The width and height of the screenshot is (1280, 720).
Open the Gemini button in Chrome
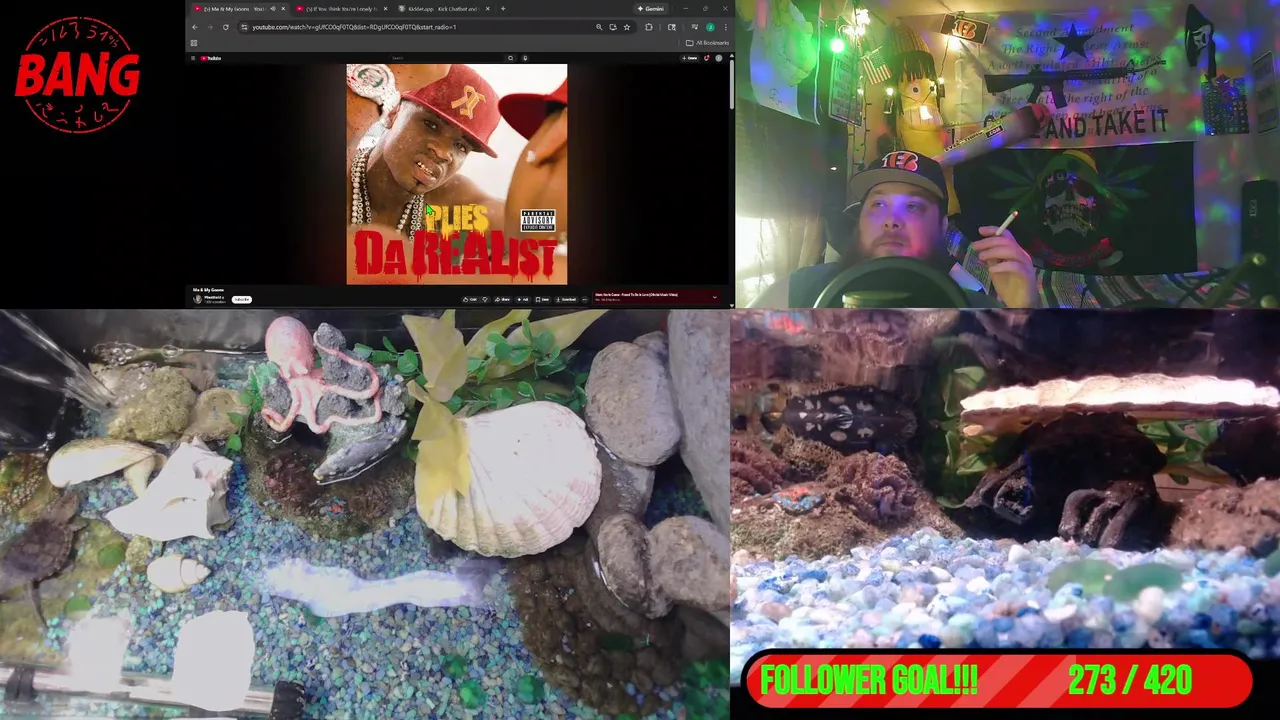coord(651,9)
